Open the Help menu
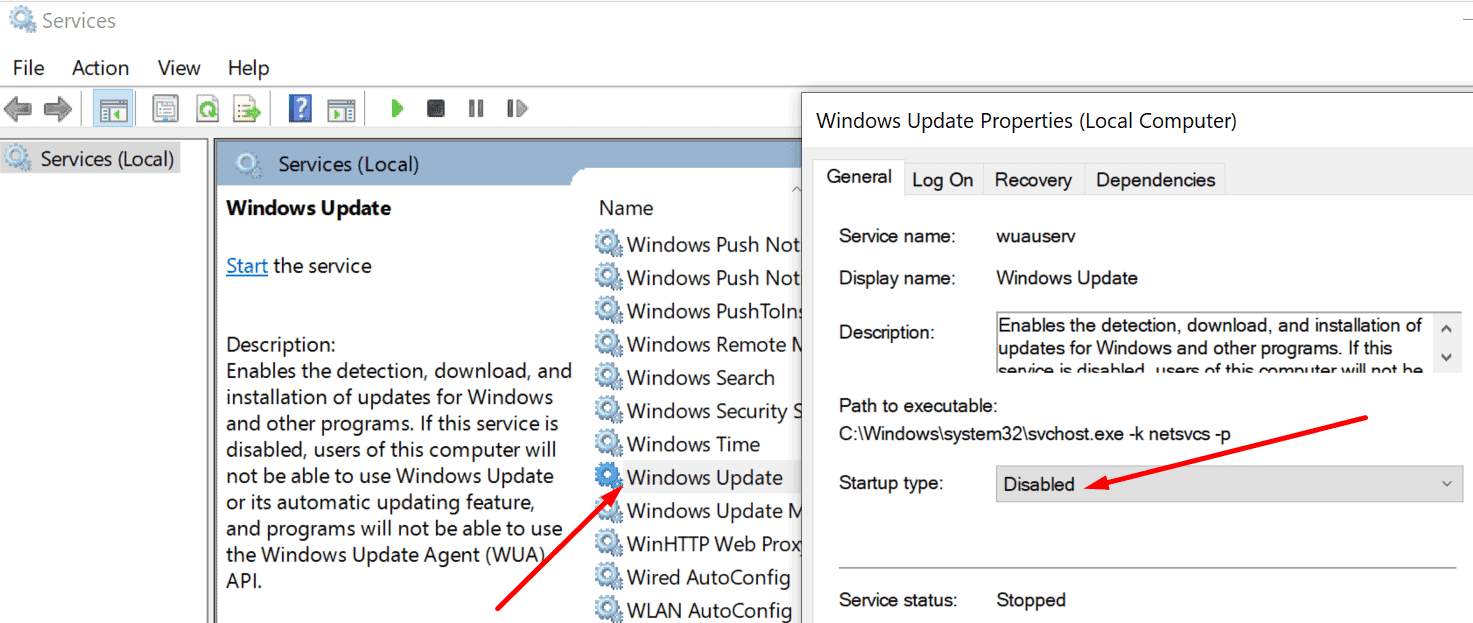 (248, 68)
